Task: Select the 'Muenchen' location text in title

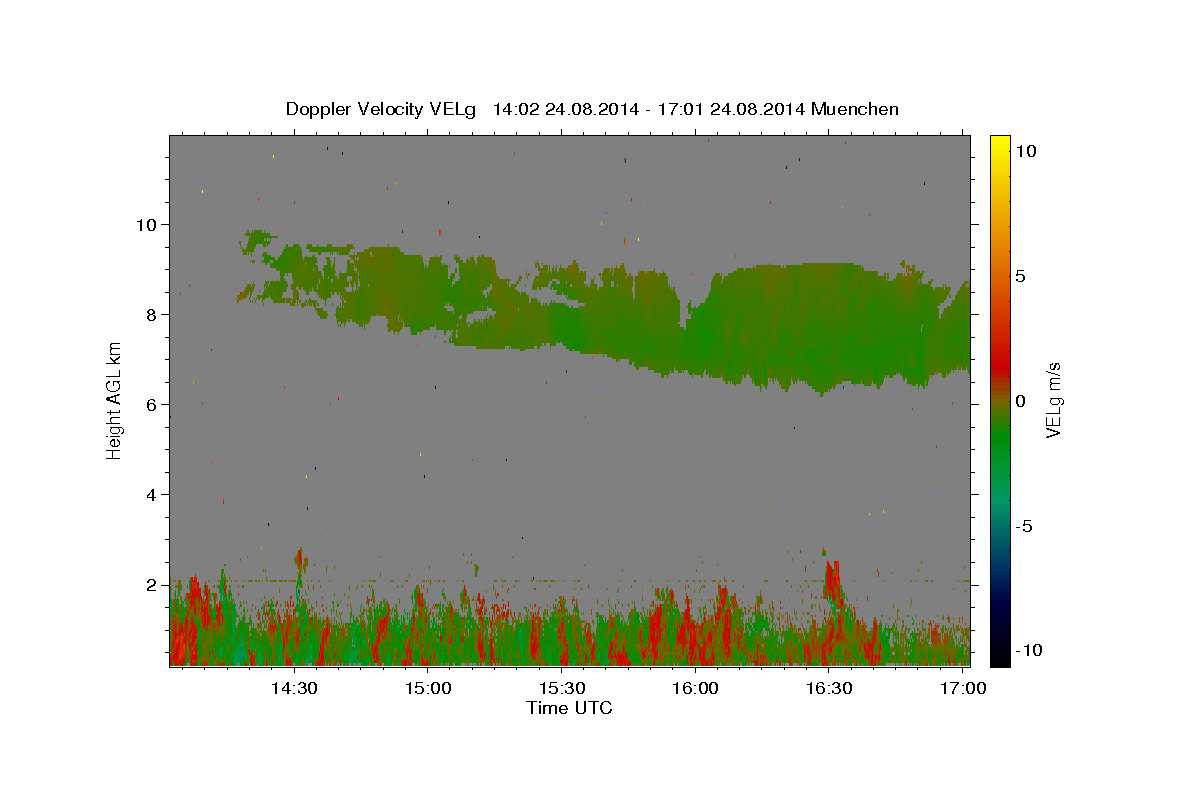Action: coord(855,109)
